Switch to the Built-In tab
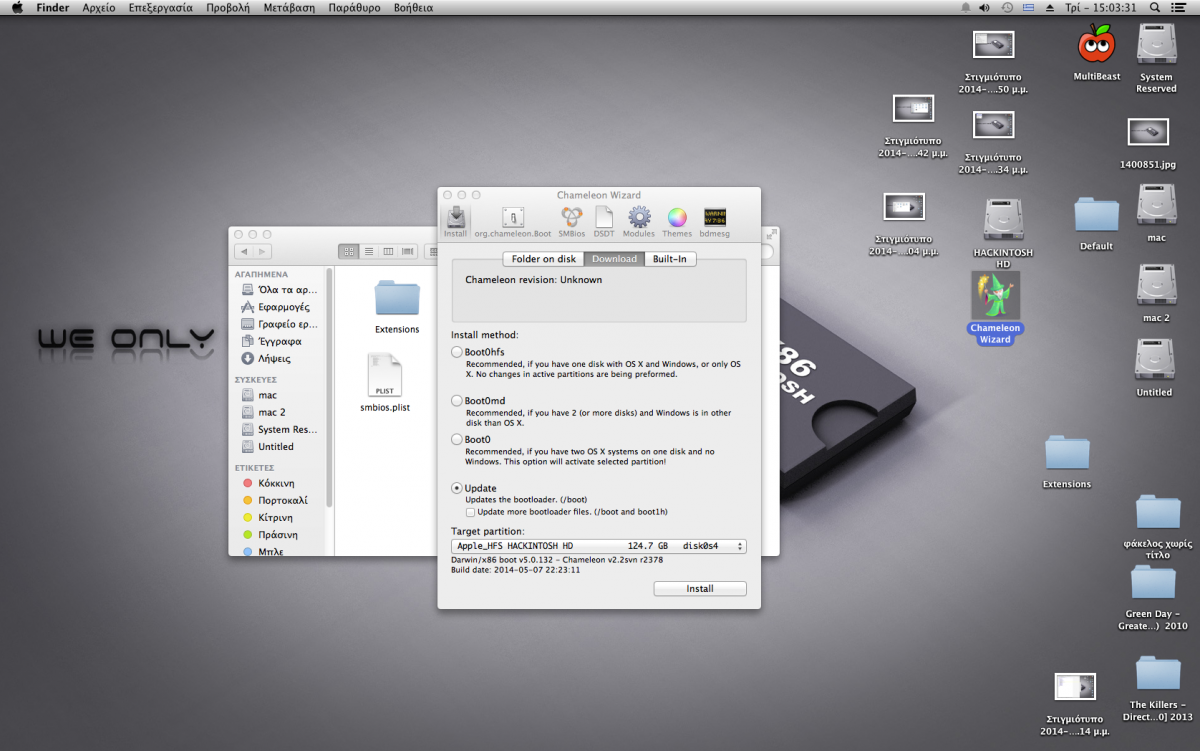 670,259
